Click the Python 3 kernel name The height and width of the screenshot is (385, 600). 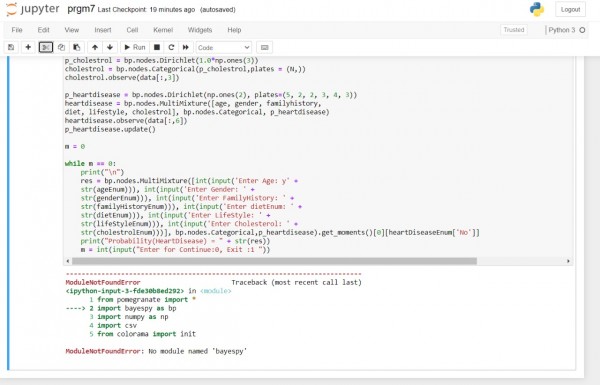coord(561,30)
